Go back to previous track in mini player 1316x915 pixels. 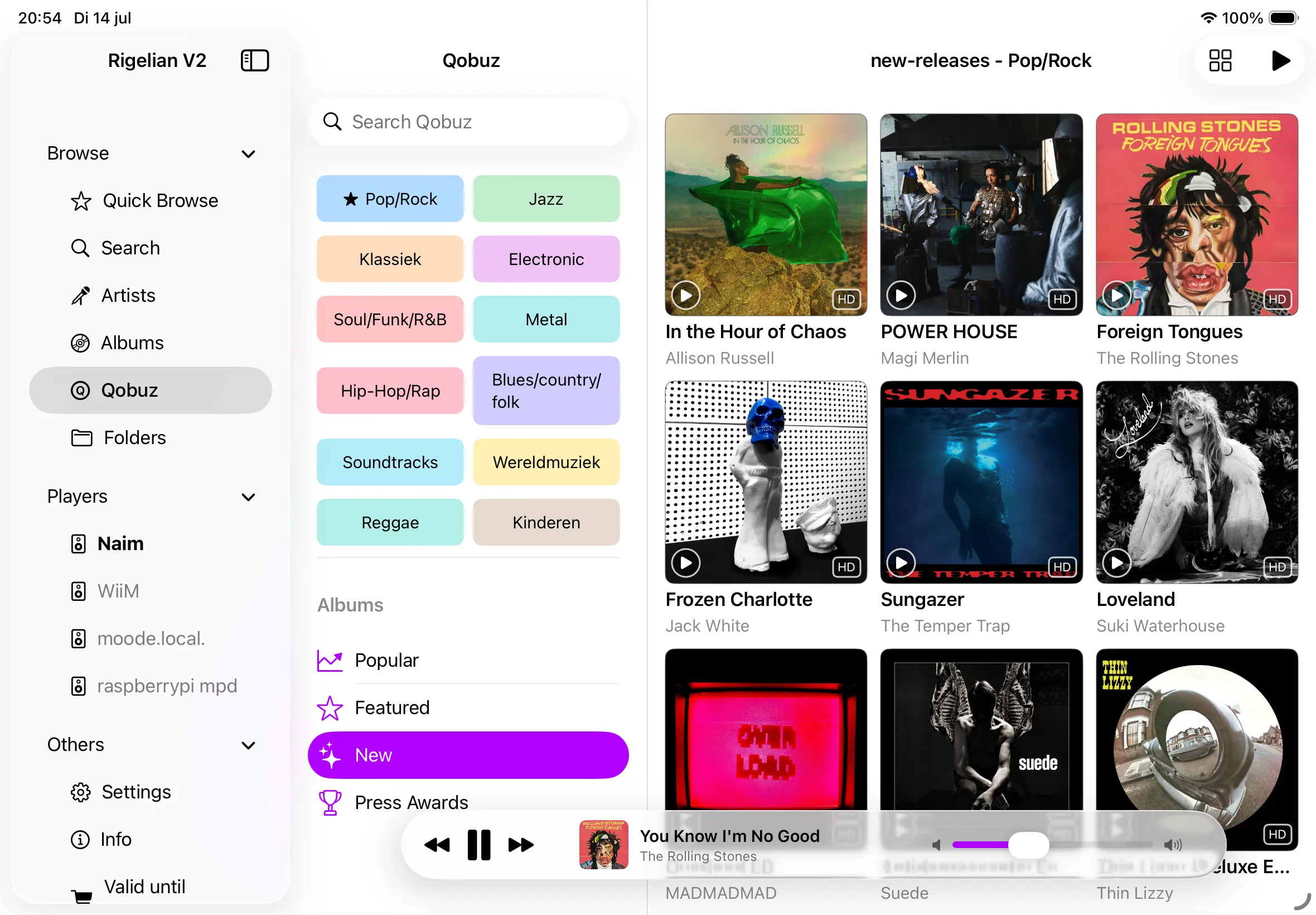(x=437, y=845)
